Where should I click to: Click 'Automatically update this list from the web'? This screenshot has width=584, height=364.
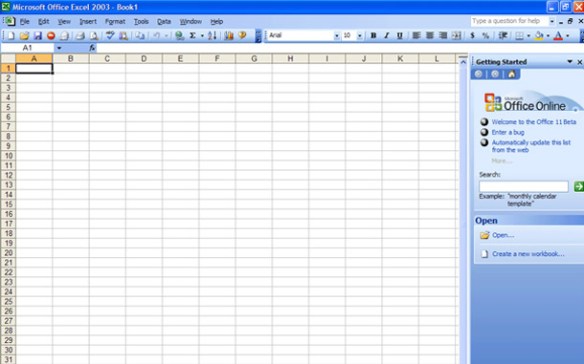click(x=531, y=146)
